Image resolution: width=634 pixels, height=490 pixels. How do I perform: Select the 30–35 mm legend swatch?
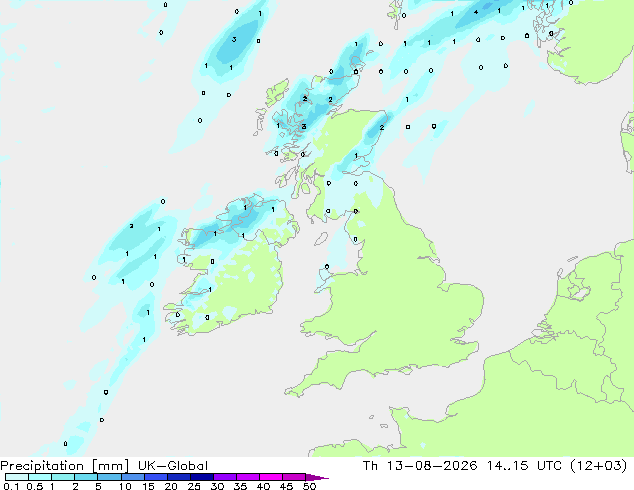pyautogui.click(x=224, y=477)
